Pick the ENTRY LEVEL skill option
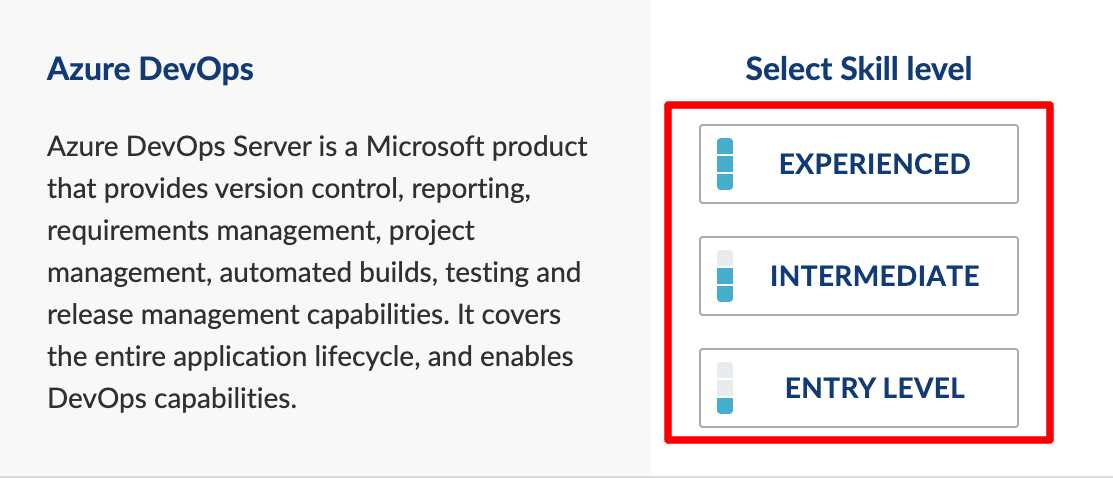The height and width of the screenshot is (478, 1113). point(858,388)
